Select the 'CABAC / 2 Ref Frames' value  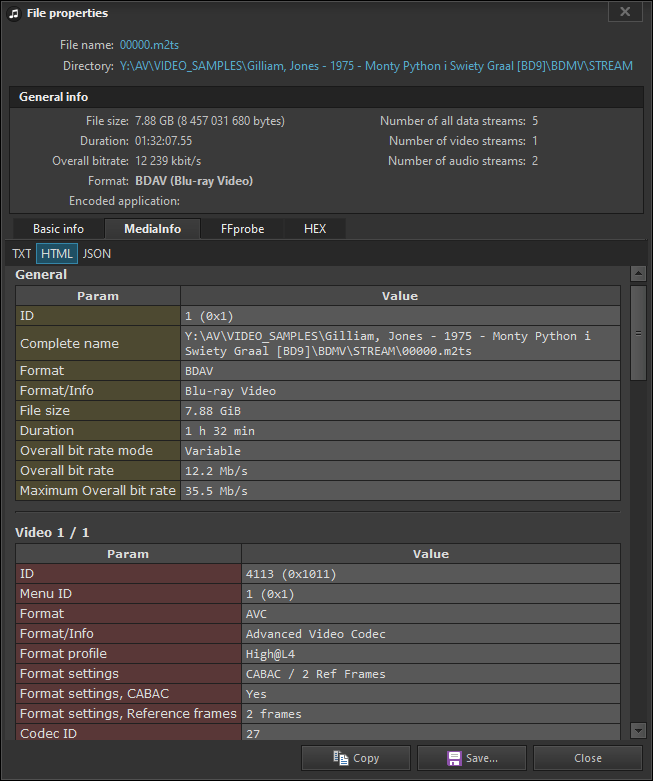tap(431, 673)
